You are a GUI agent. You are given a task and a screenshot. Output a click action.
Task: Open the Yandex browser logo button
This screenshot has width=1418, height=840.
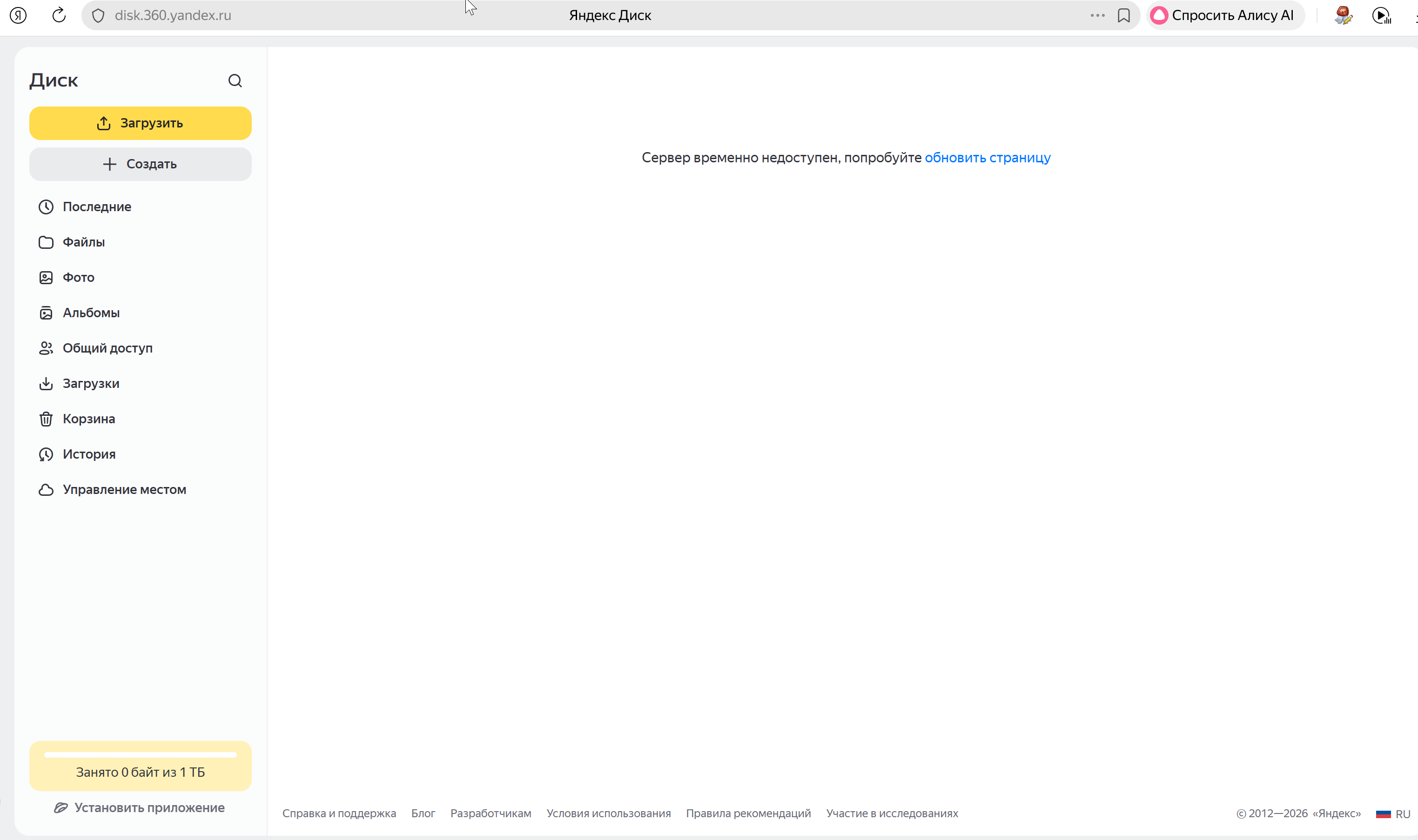pyautogui.click(x=18, y=15)
